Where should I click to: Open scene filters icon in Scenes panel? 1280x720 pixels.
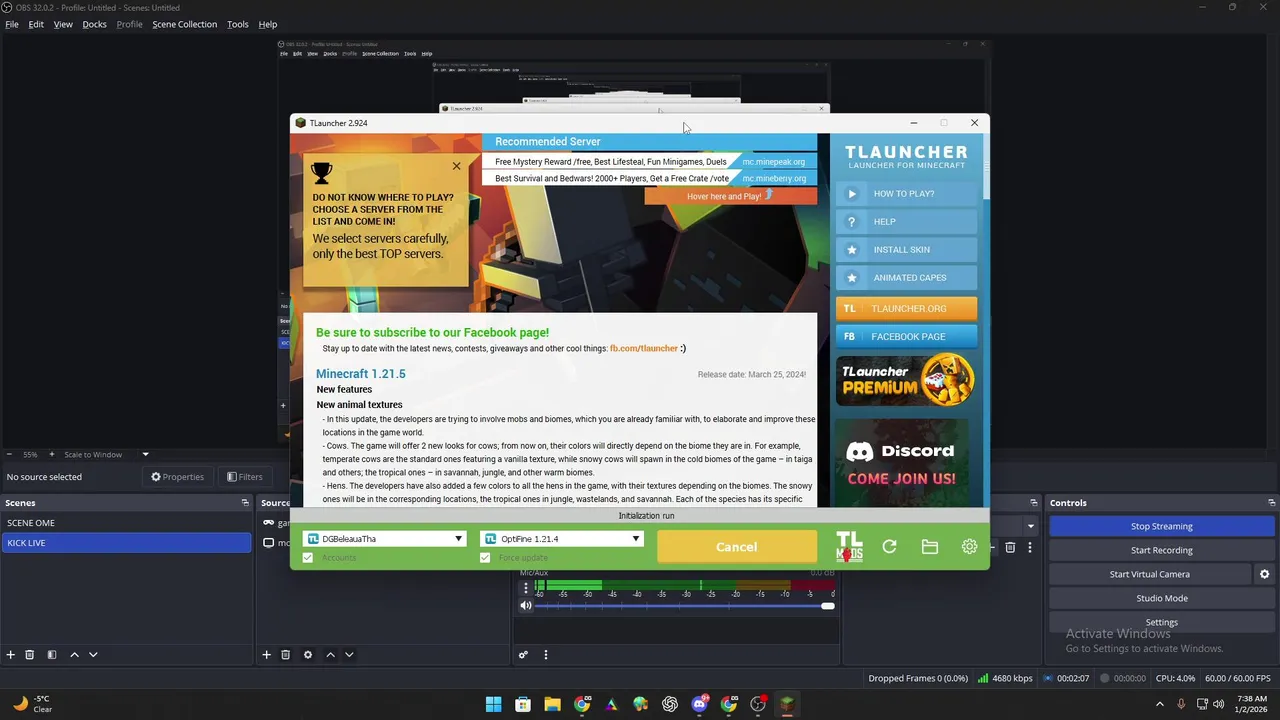pyautogui.click(x=51, y=655)
